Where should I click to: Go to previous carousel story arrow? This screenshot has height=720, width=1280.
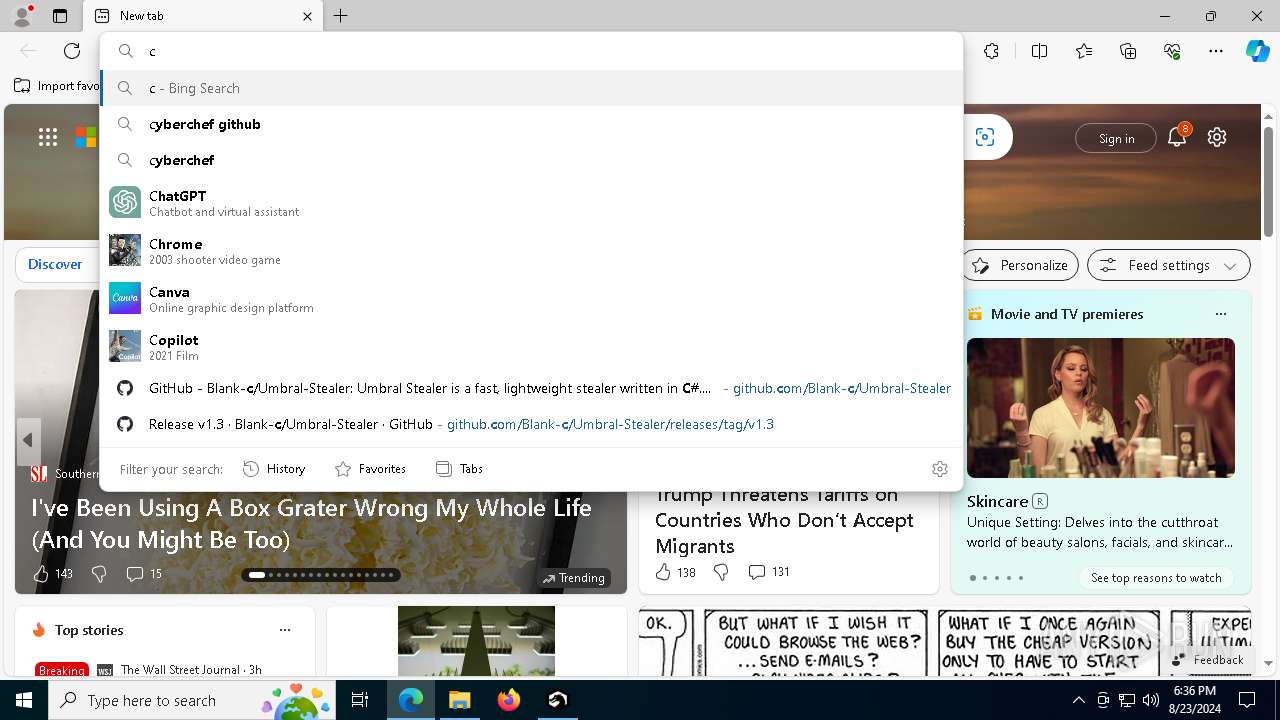[28, 440]
